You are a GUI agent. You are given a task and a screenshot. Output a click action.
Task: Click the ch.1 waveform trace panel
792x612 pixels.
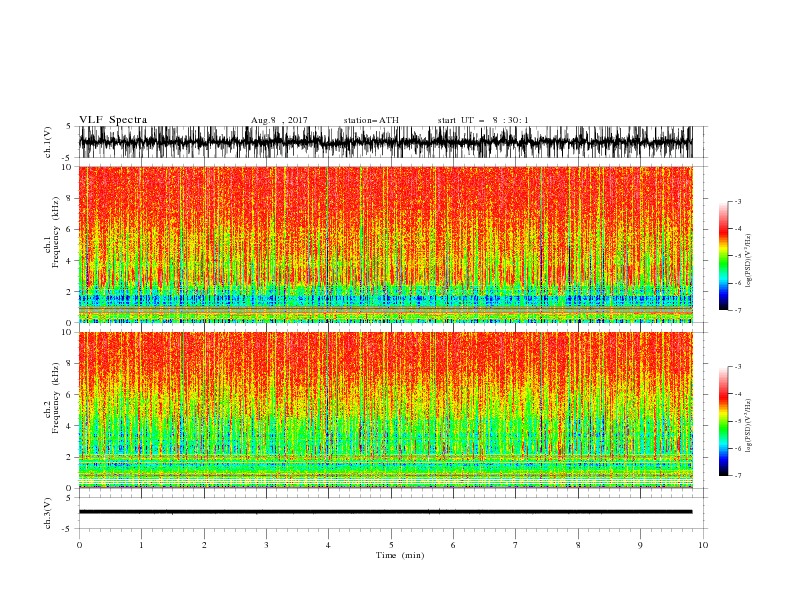(385, 142)
